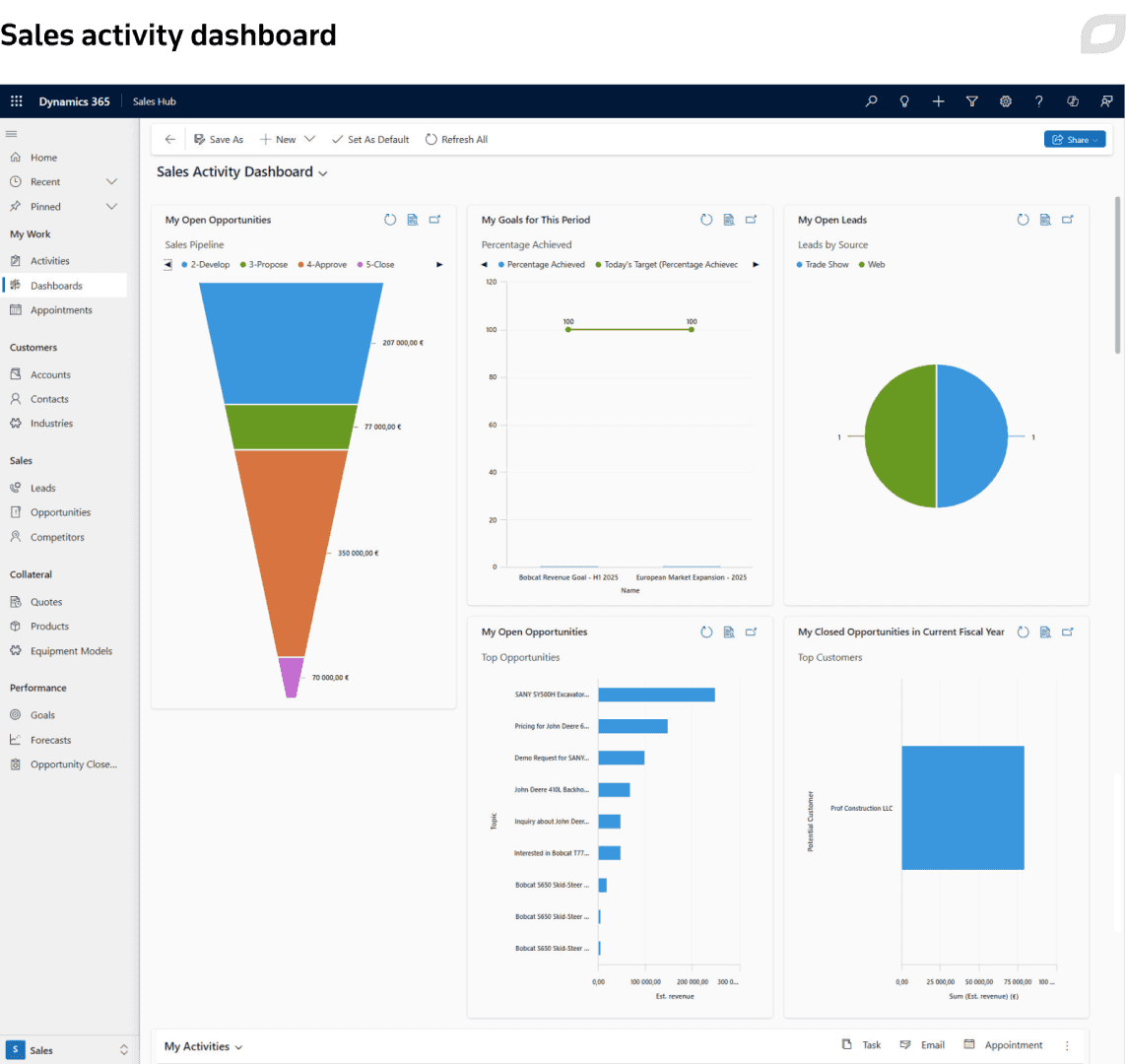Open the settings gear icon
This screenshot has width=1126, height=1064.
click(x=1006, y=101)
